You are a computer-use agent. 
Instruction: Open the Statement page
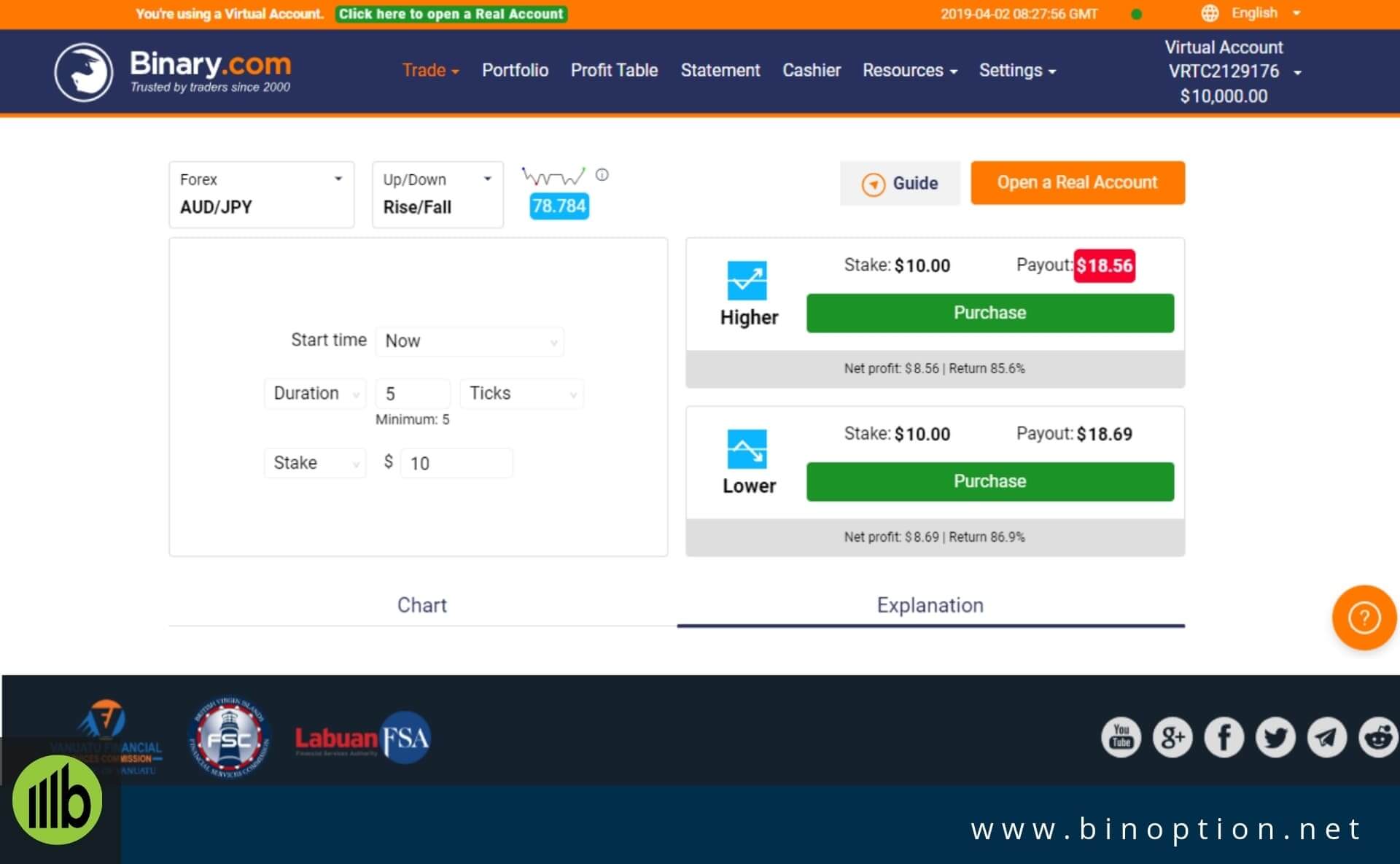pos(720,71)
